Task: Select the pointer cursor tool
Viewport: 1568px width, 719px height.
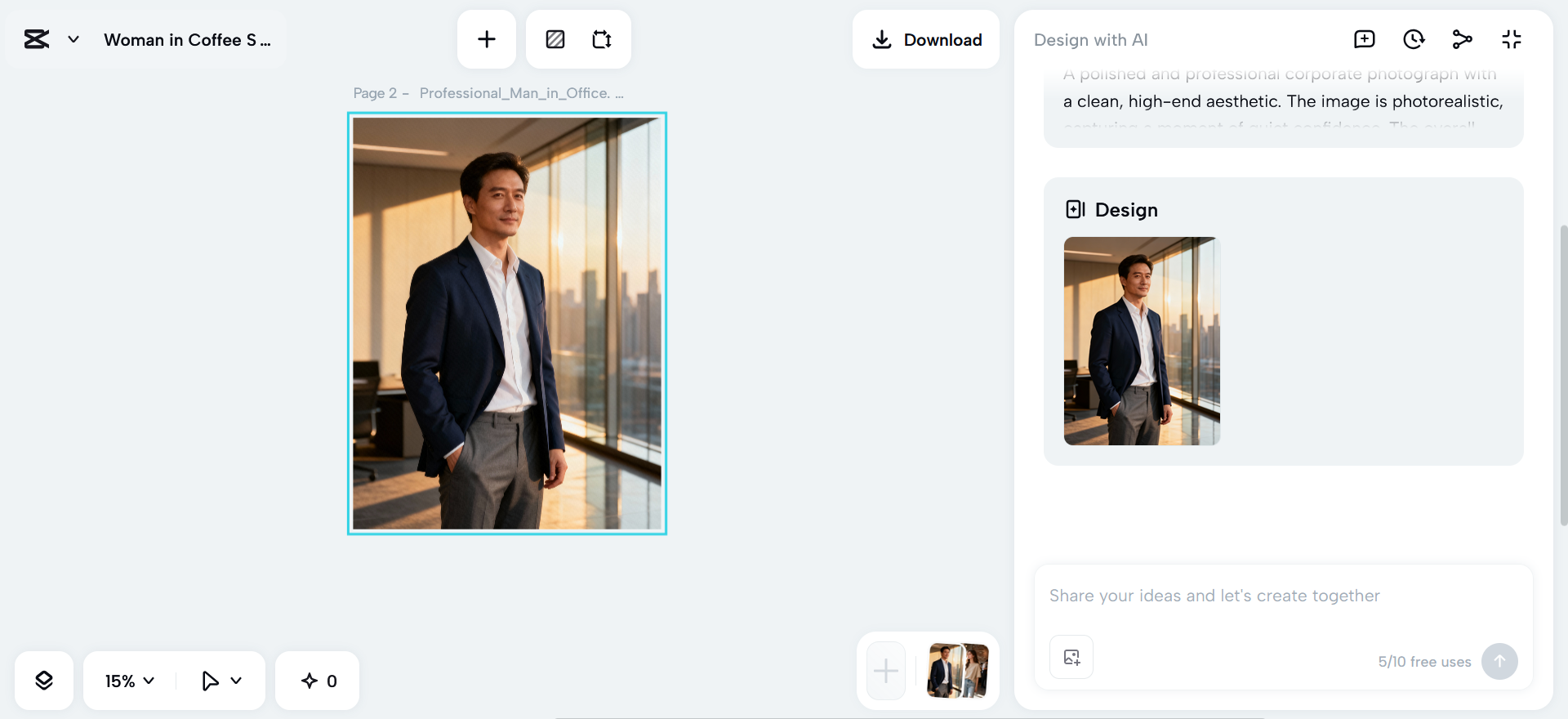Action: pos(210,681)
